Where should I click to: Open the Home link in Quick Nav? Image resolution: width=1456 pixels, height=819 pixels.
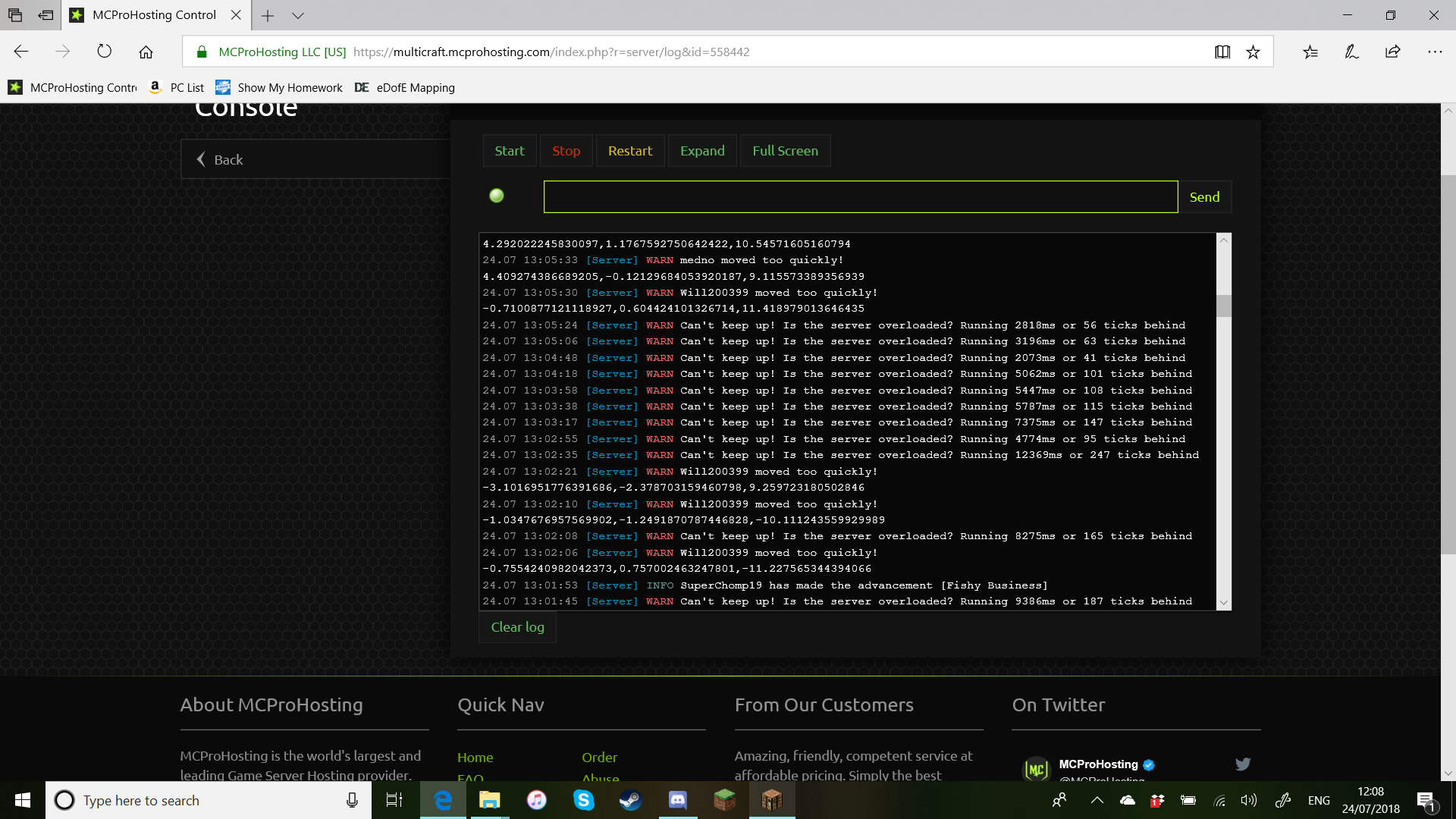[x=475, y=757]
